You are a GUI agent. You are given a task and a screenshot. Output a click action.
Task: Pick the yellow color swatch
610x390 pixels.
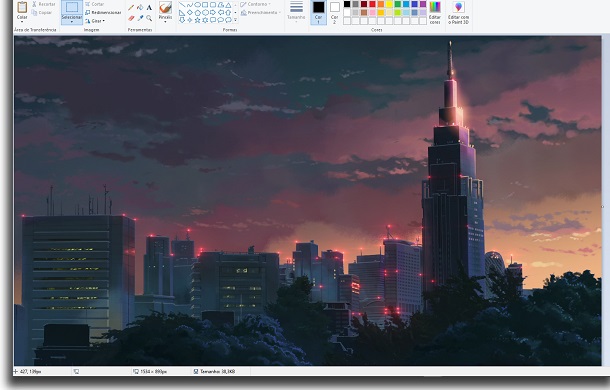pos(389,4)
